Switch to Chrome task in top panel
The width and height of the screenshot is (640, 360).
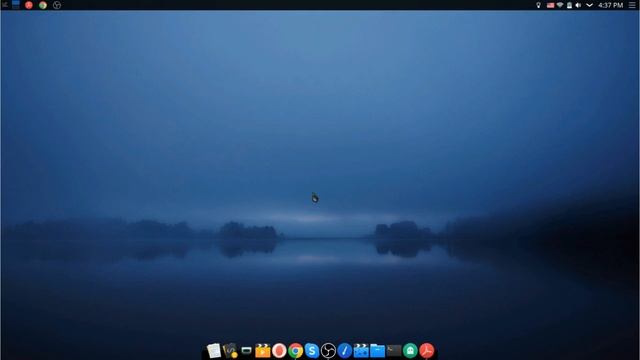[43, 5]
